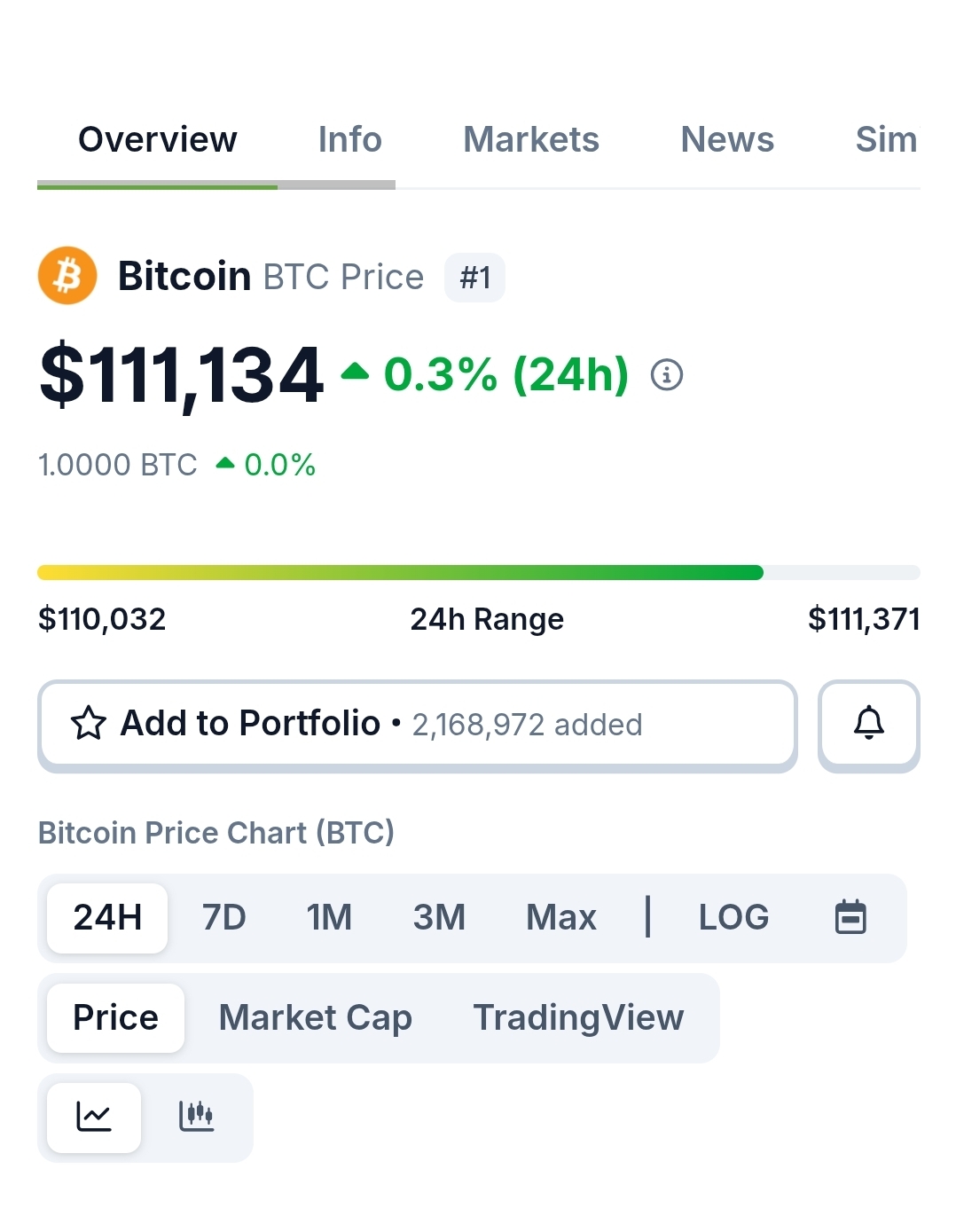Select the Max chart timeframe
This screenshot has width=956, height=1232.
click(x=561, y=917)
